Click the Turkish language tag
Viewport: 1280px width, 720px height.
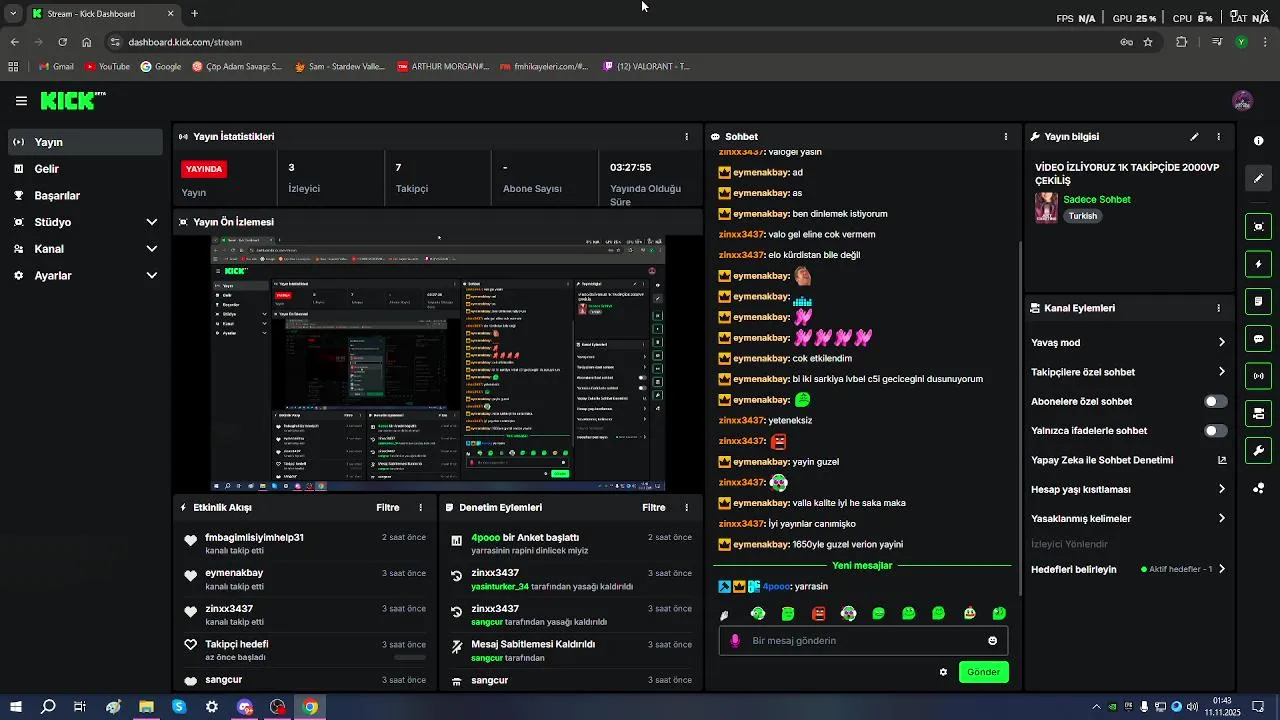coord(1083,216)
